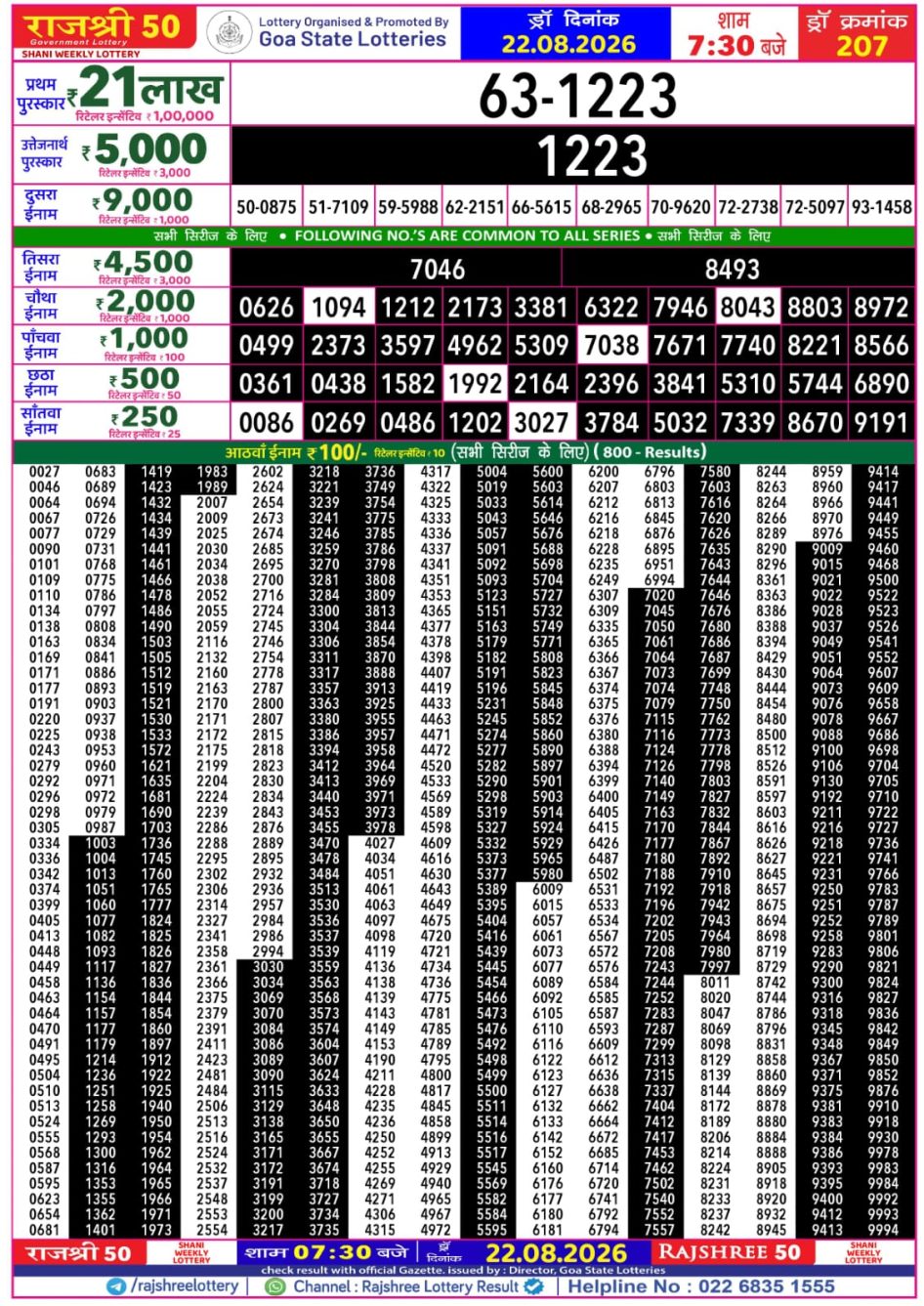Click the check result with official Gazette notice

coord(463,1271)
